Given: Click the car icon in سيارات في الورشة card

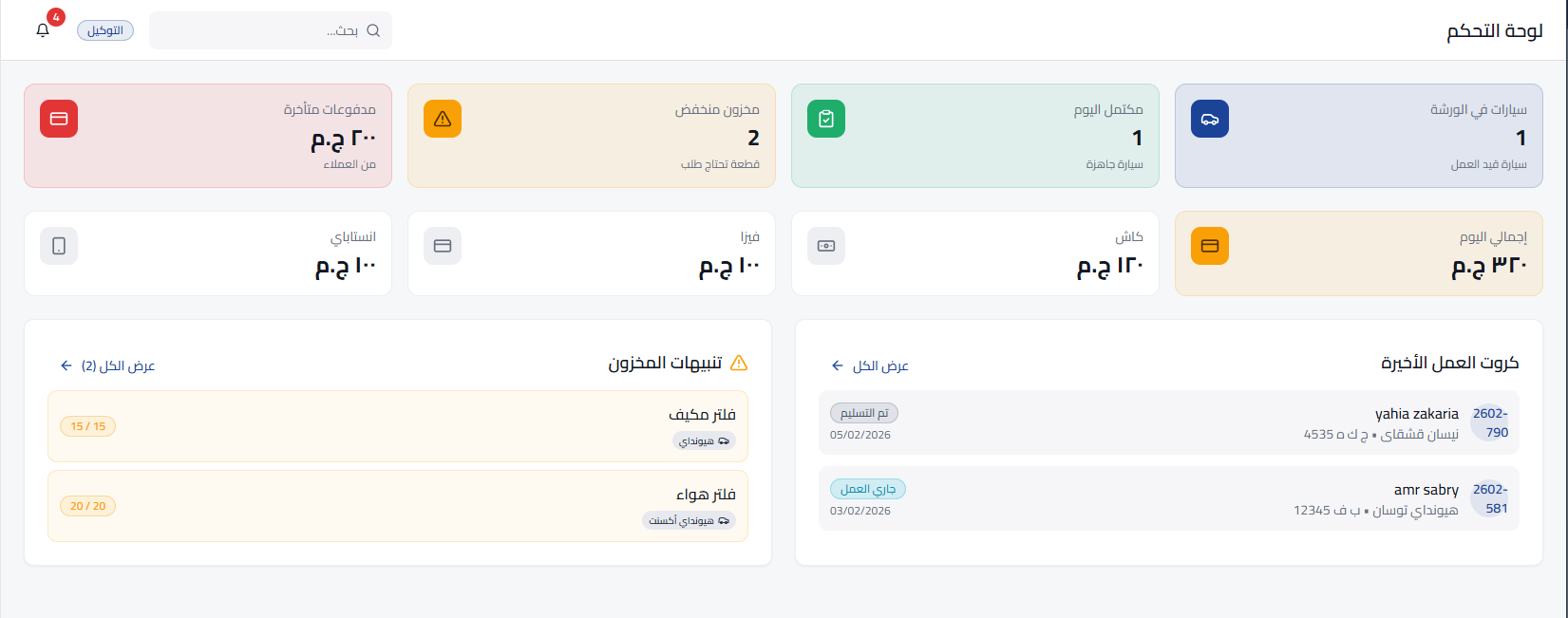Looking at the screenshot, I should pos(1210,119).
